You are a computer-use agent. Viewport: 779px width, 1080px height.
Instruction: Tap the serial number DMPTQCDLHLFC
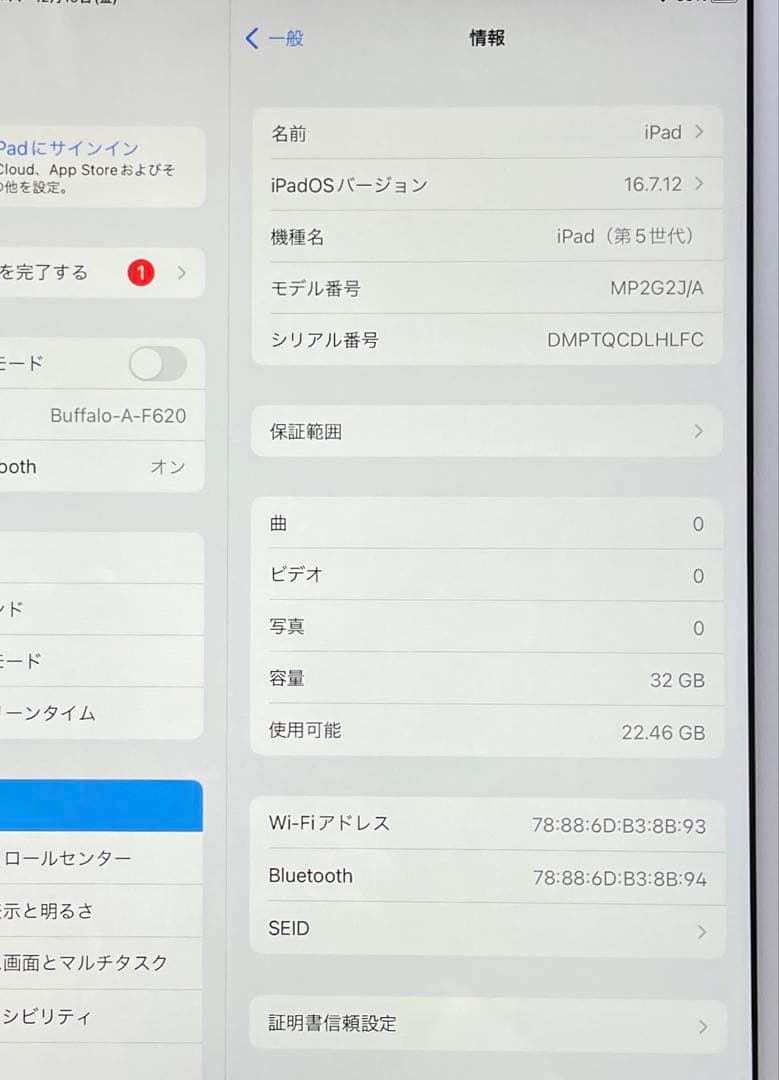point(625,340)
